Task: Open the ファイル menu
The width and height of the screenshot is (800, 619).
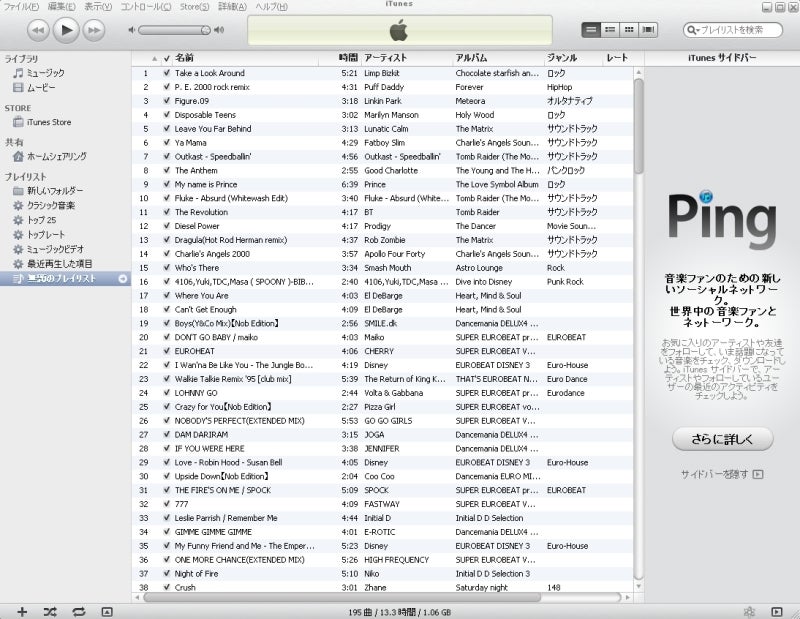Action: (21, 6)
